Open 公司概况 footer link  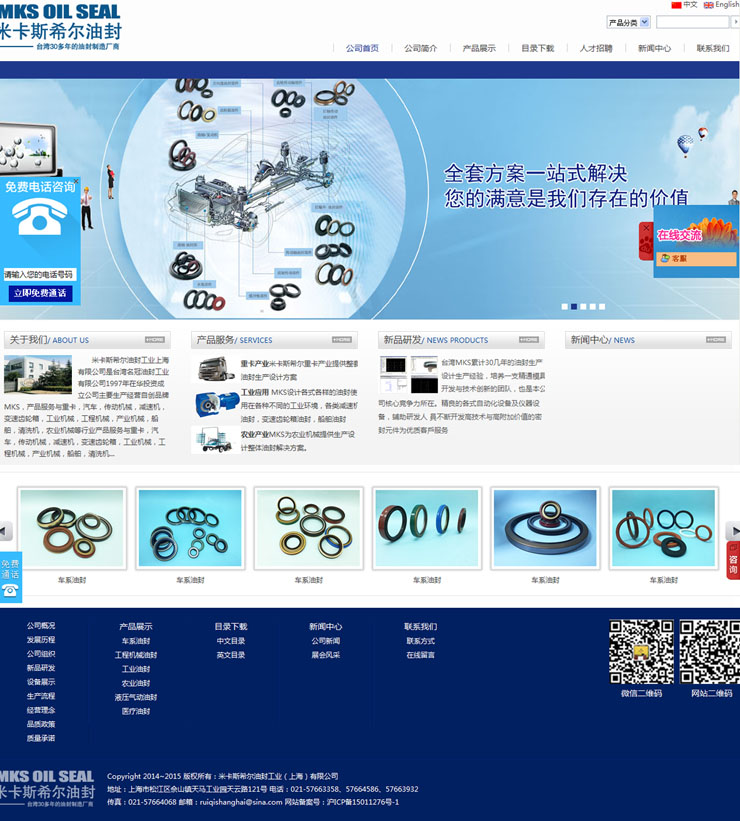[41, 626]
